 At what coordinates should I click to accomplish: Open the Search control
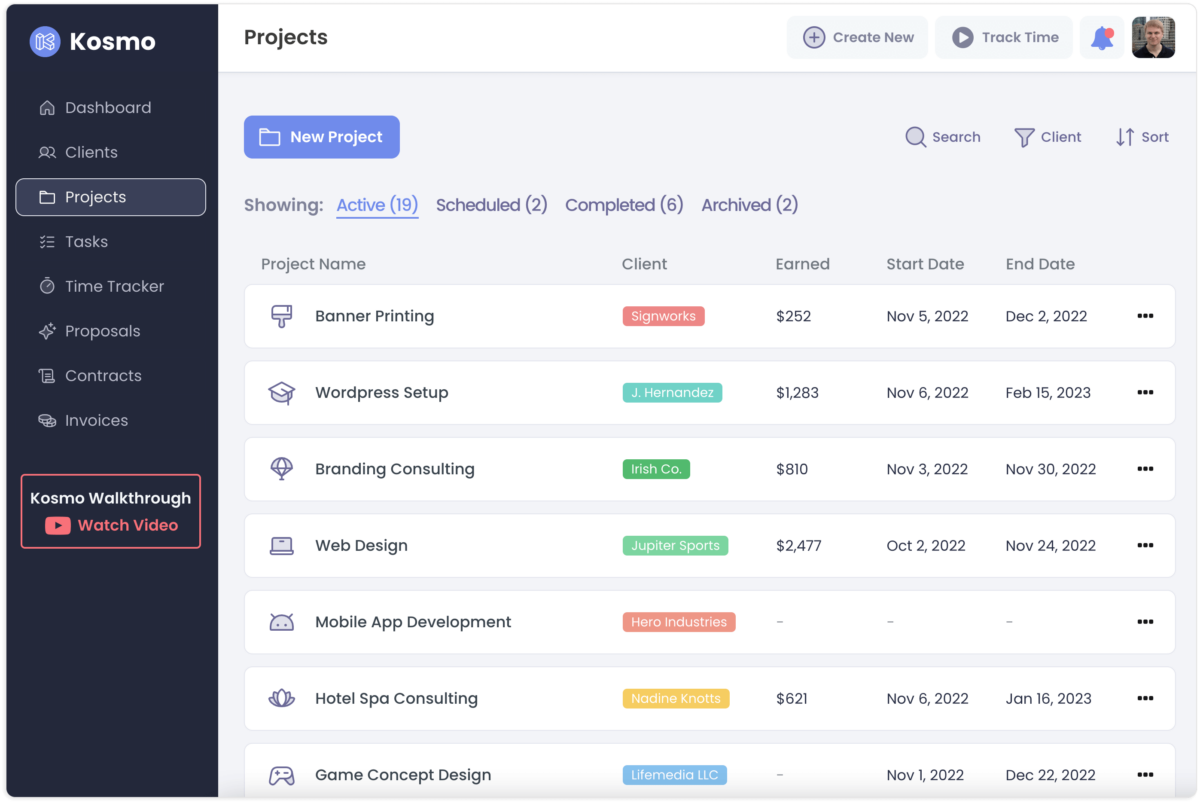pyautogui.click(x=942, y=137)
